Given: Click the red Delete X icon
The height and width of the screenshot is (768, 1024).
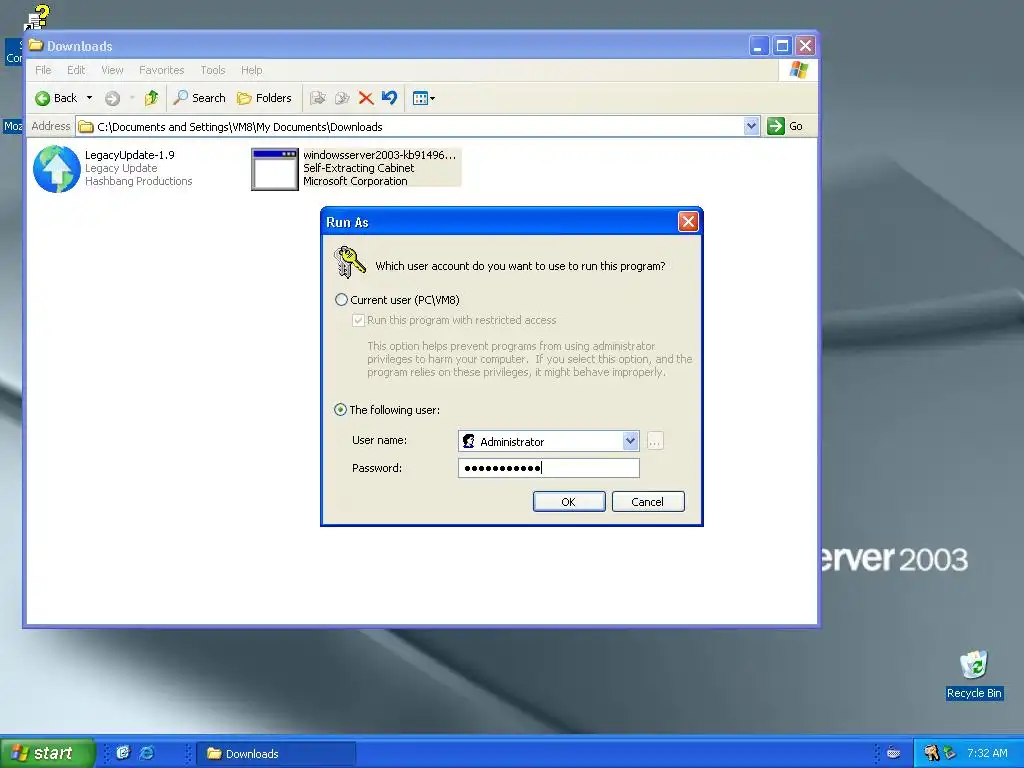Looking at the screenshot, I should [x=366, y=98].
